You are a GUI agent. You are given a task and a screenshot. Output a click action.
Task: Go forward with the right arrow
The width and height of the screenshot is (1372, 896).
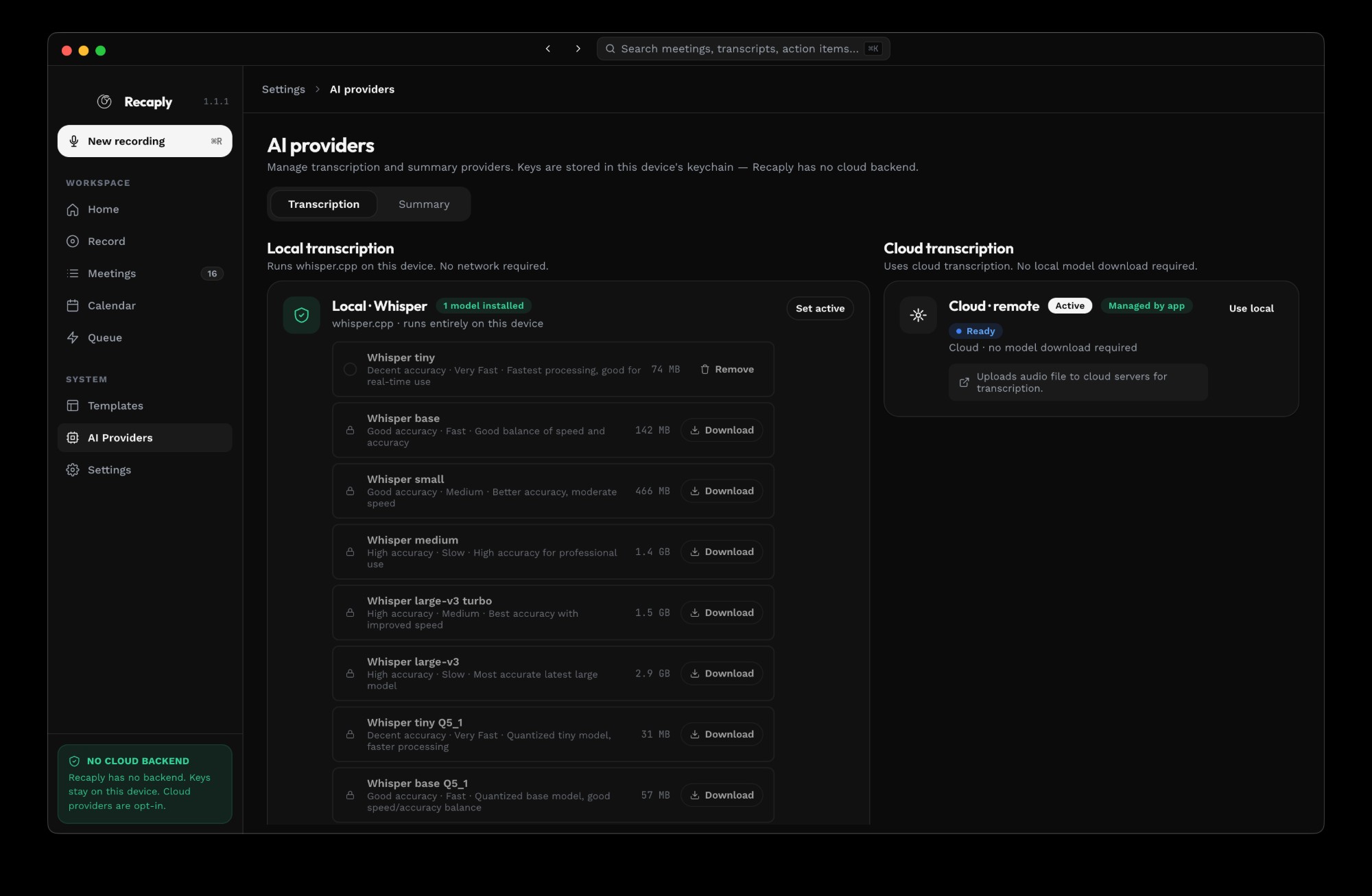[578, 49]
